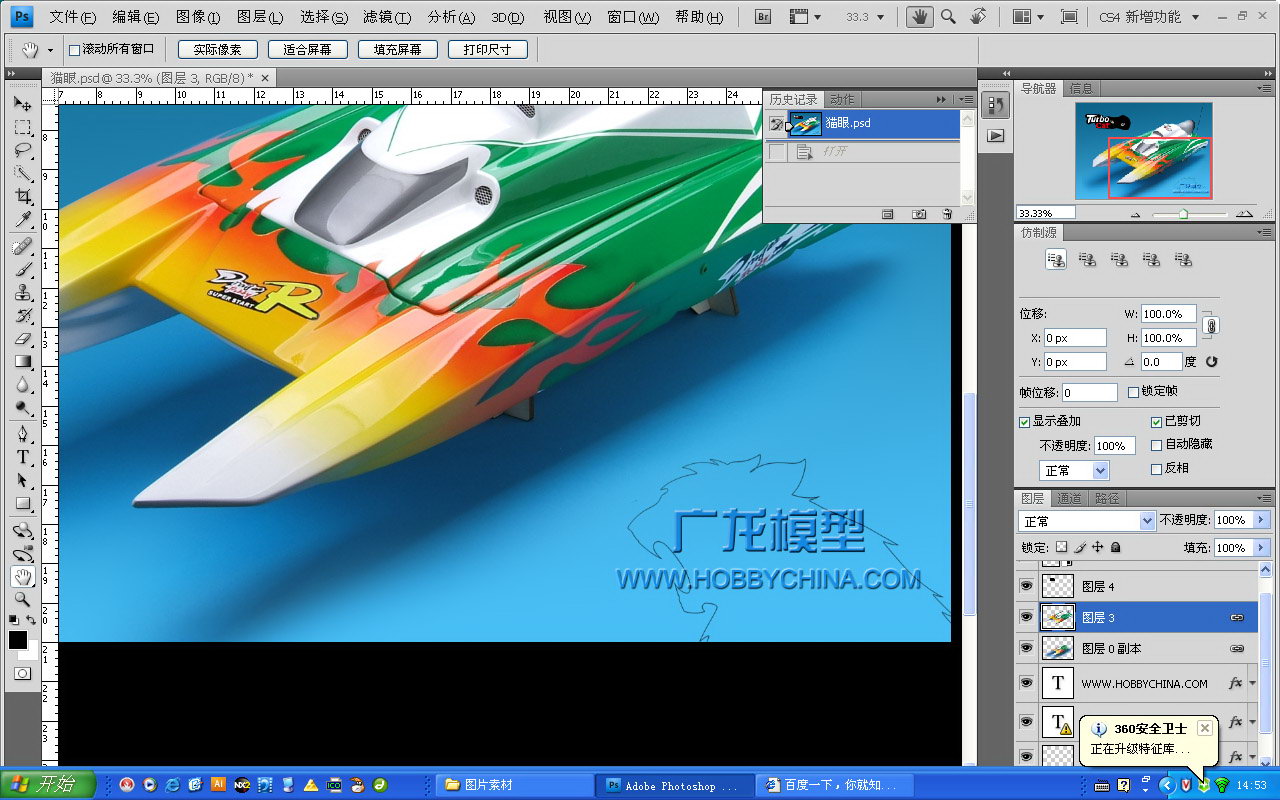Select the Eraser tool
Screen dimensions: 1280x800
[x=22, y=338]
